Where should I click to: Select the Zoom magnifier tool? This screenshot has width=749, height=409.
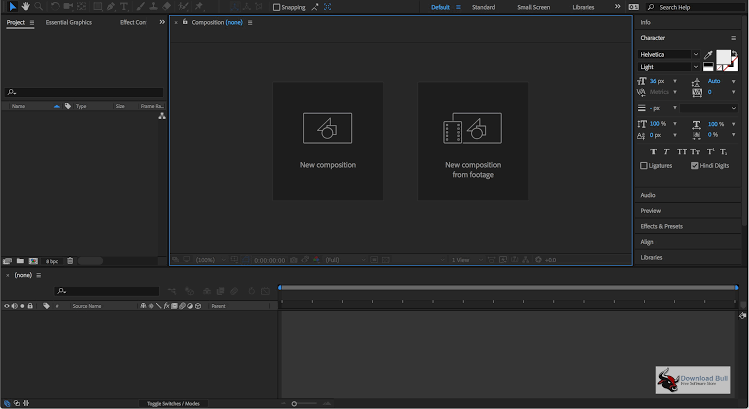pos(39,7)
